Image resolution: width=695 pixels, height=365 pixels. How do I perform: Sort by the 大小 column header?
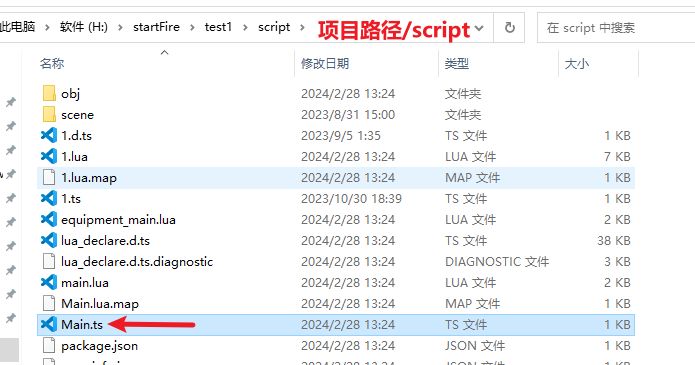577,63
